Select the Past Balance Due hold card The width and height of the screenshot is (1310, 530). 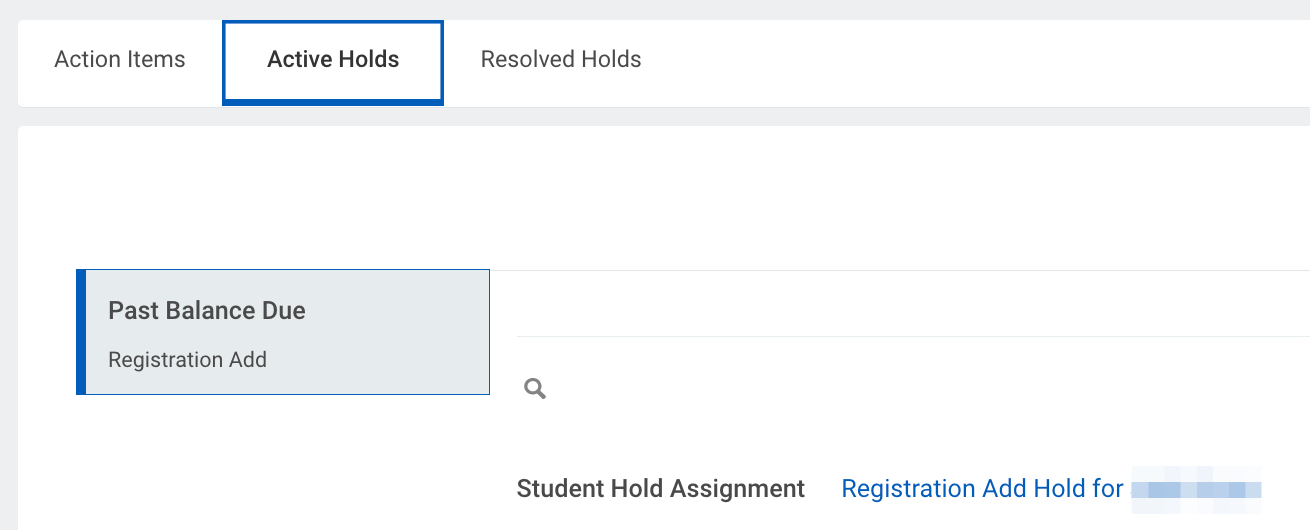click(x=283, y=332)
